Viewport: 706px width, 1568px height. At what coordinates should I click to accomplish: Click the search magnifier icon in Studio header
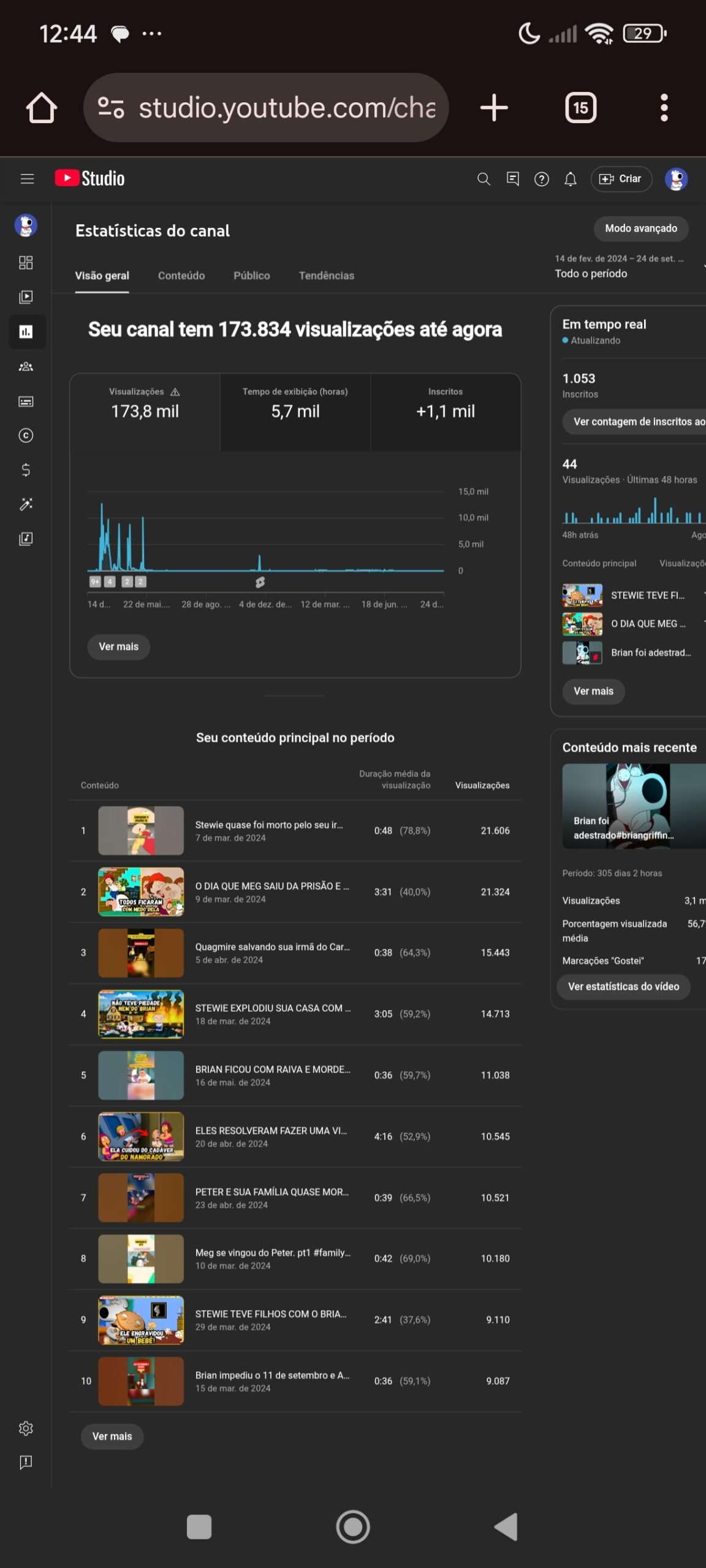pyautogui.click(x=484, y=179)
